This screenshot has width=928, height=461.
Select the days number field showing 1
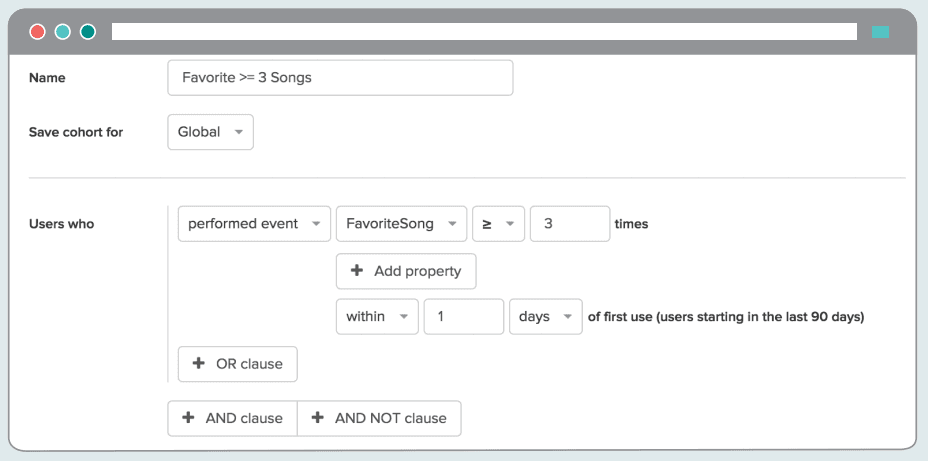click(463, 316)
